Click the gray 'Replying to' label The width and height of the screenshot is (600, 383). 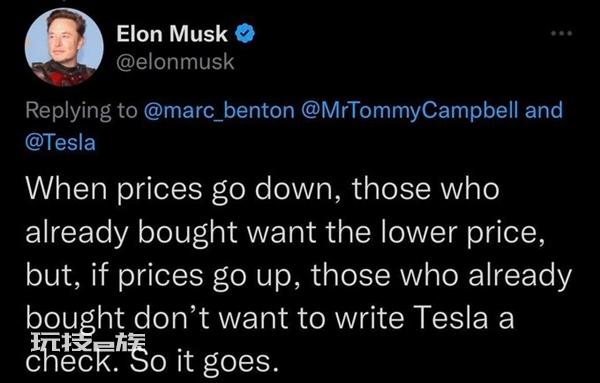pos(81,111)
